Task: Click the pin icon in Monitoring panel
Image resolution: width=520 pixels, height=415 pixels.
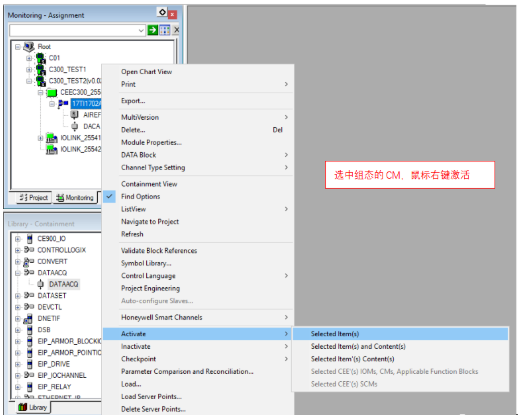Action: coord(162,12)
